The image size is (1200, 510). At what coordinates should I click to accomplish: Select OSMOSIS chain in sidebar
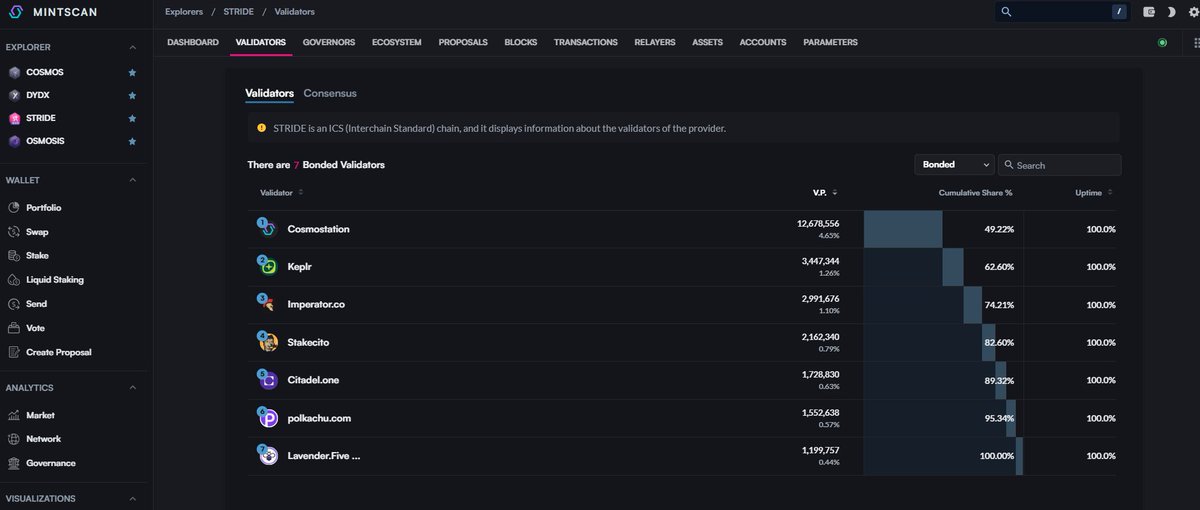pyautogui.click(x=46, y=142)
